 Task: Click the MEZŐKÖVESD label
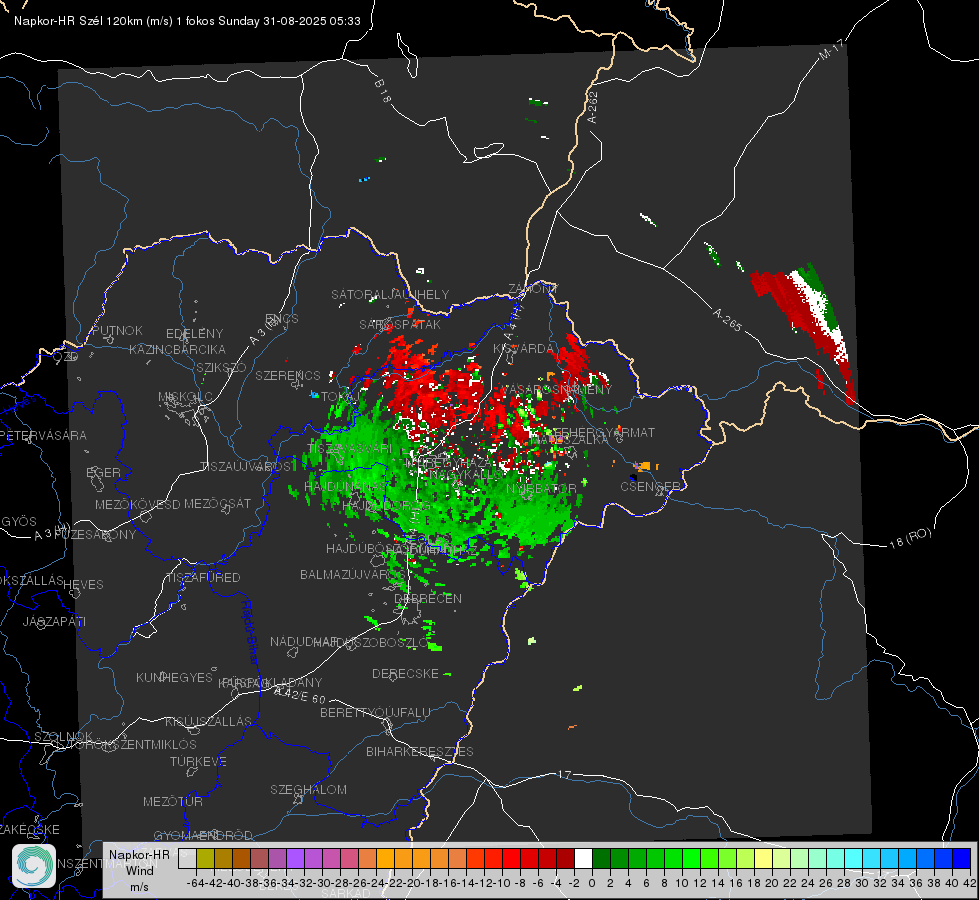coord(138,504)
